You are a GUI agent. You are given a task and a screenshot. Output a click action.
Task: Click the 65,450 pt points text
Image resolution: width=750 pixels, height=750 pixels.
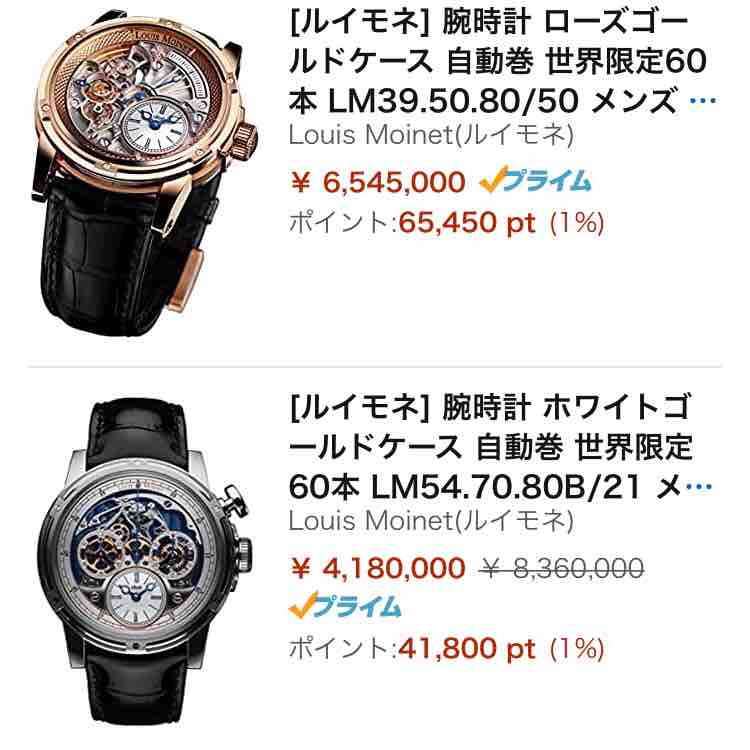467,222
